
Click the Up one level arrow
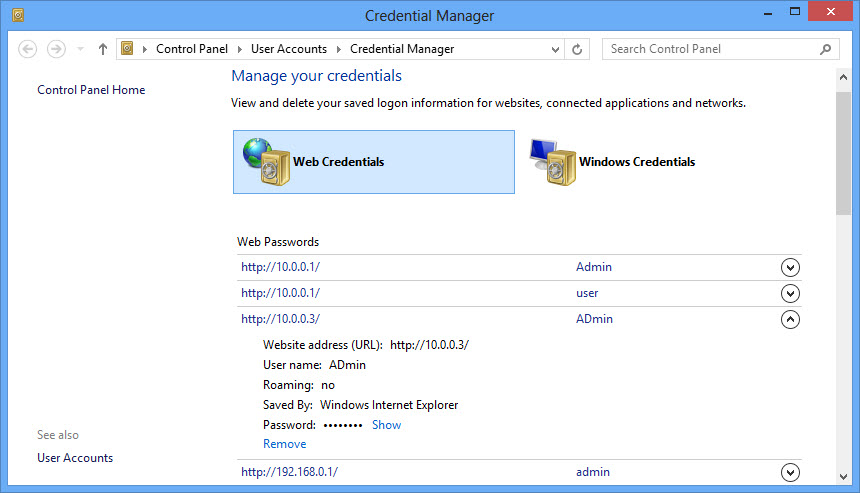click(x=103, y=49)
